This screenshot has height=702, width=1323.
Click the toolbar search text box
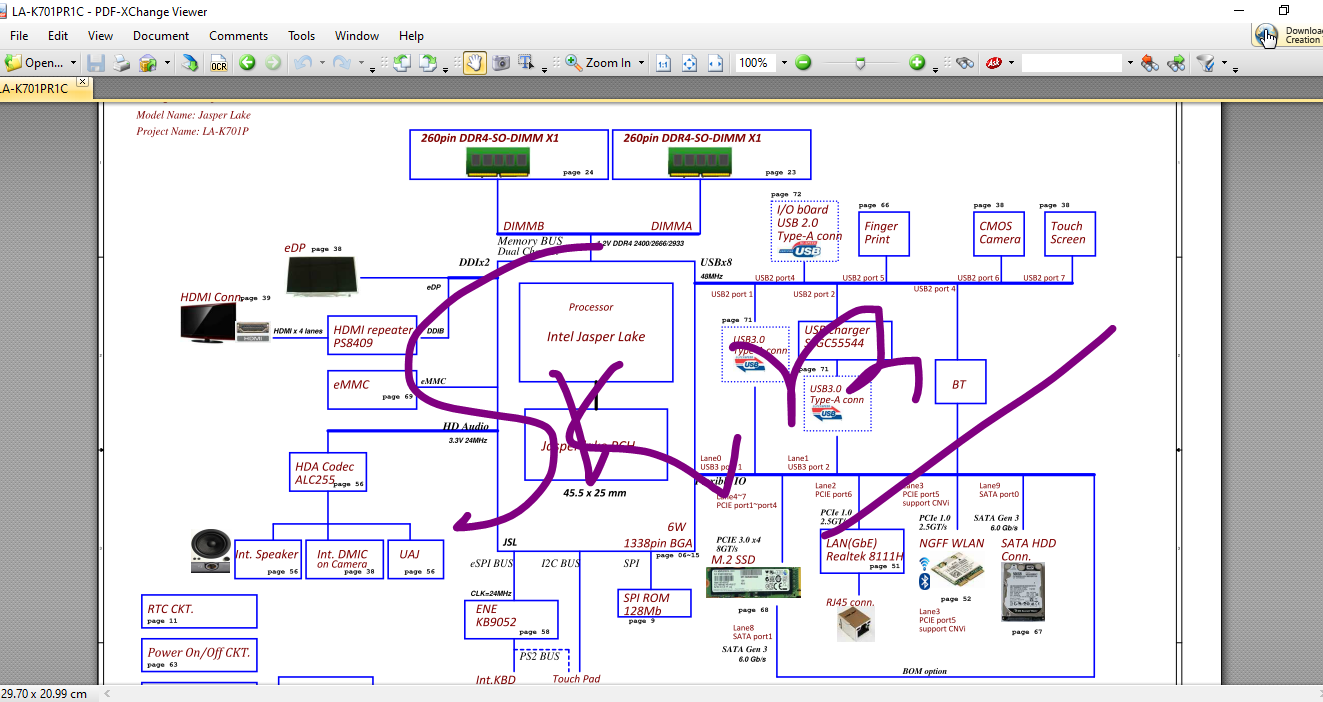click(x=1072, y=62)
